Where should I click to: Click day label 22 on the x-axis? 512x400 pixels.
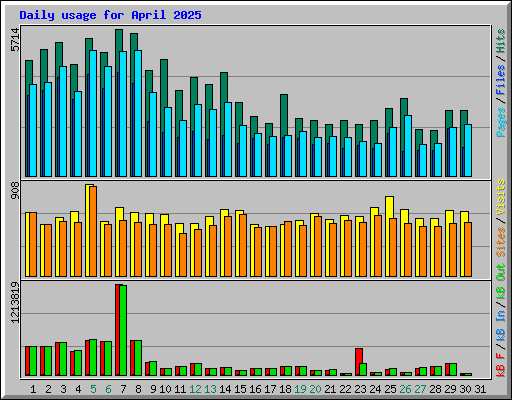pyautogui.click(x=345, y=389)
